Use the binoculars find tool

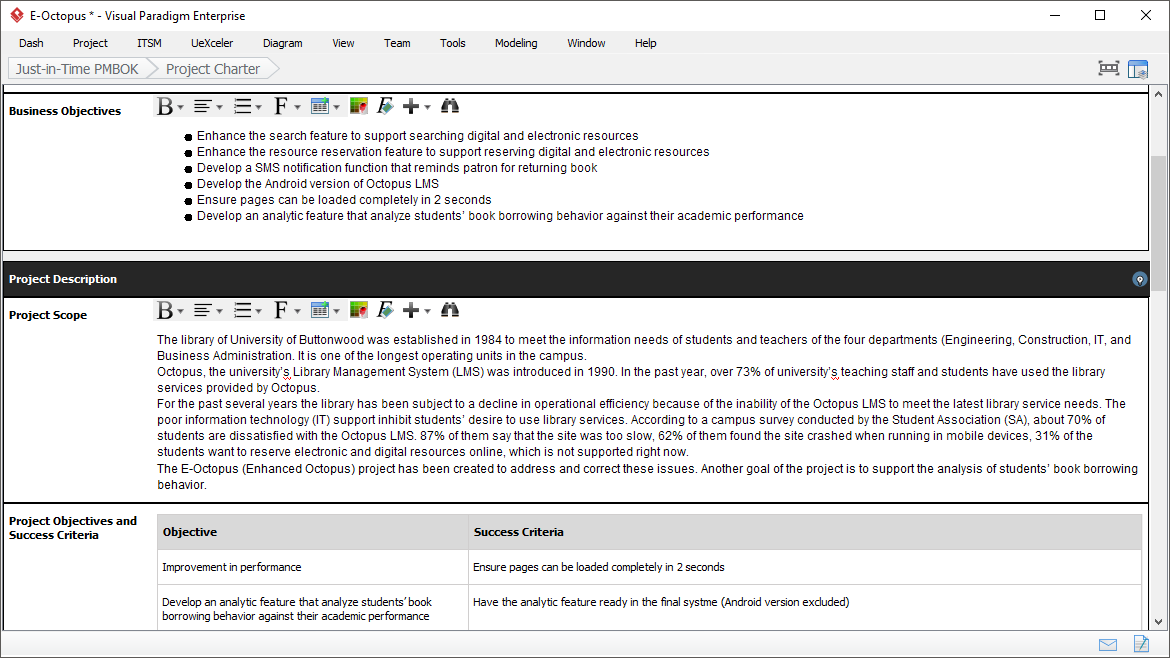click(x=449, y=105)
